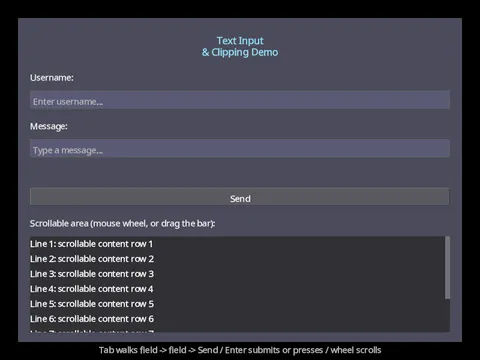Click the Username input field
The image size is (480, 360).
tap(240, 100)
